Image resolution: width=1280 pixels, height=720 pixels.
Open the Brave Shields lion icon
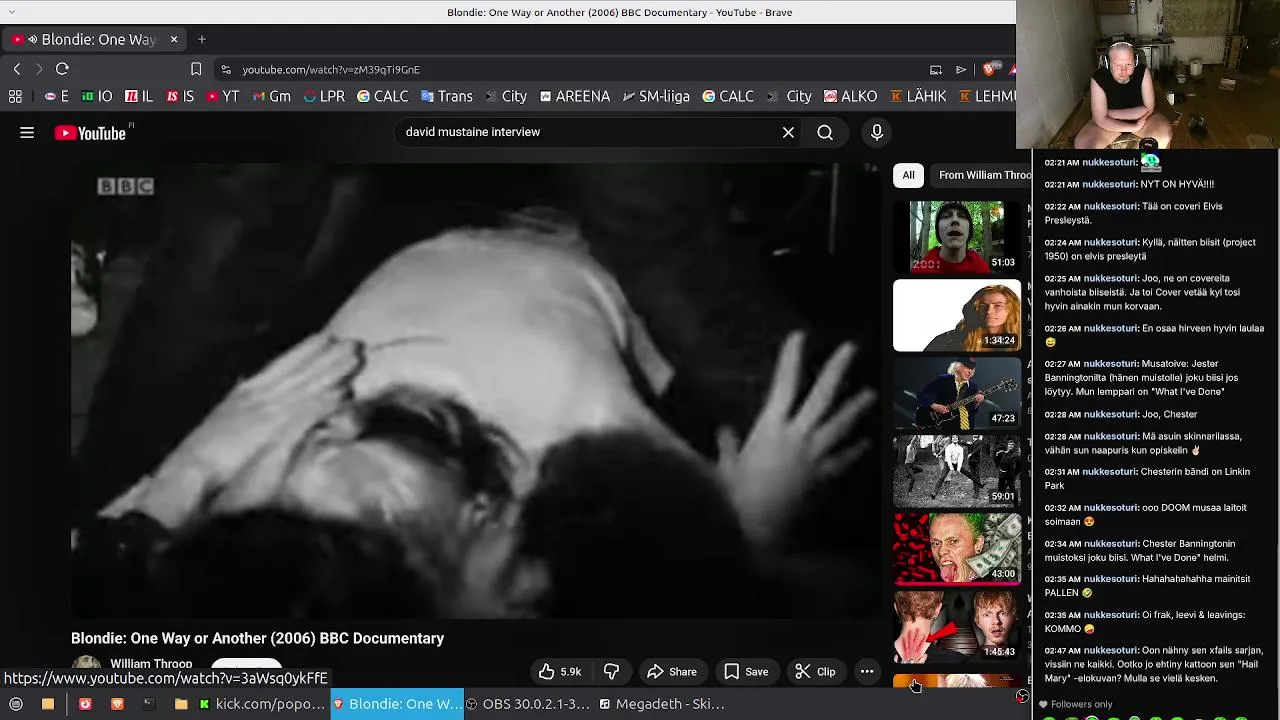click(x=989, y=69)
